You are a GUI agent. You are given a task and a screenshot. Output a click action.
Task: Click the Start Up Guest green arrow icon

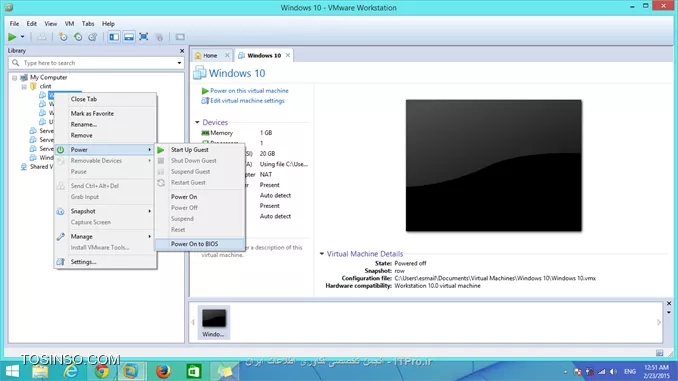161,150
